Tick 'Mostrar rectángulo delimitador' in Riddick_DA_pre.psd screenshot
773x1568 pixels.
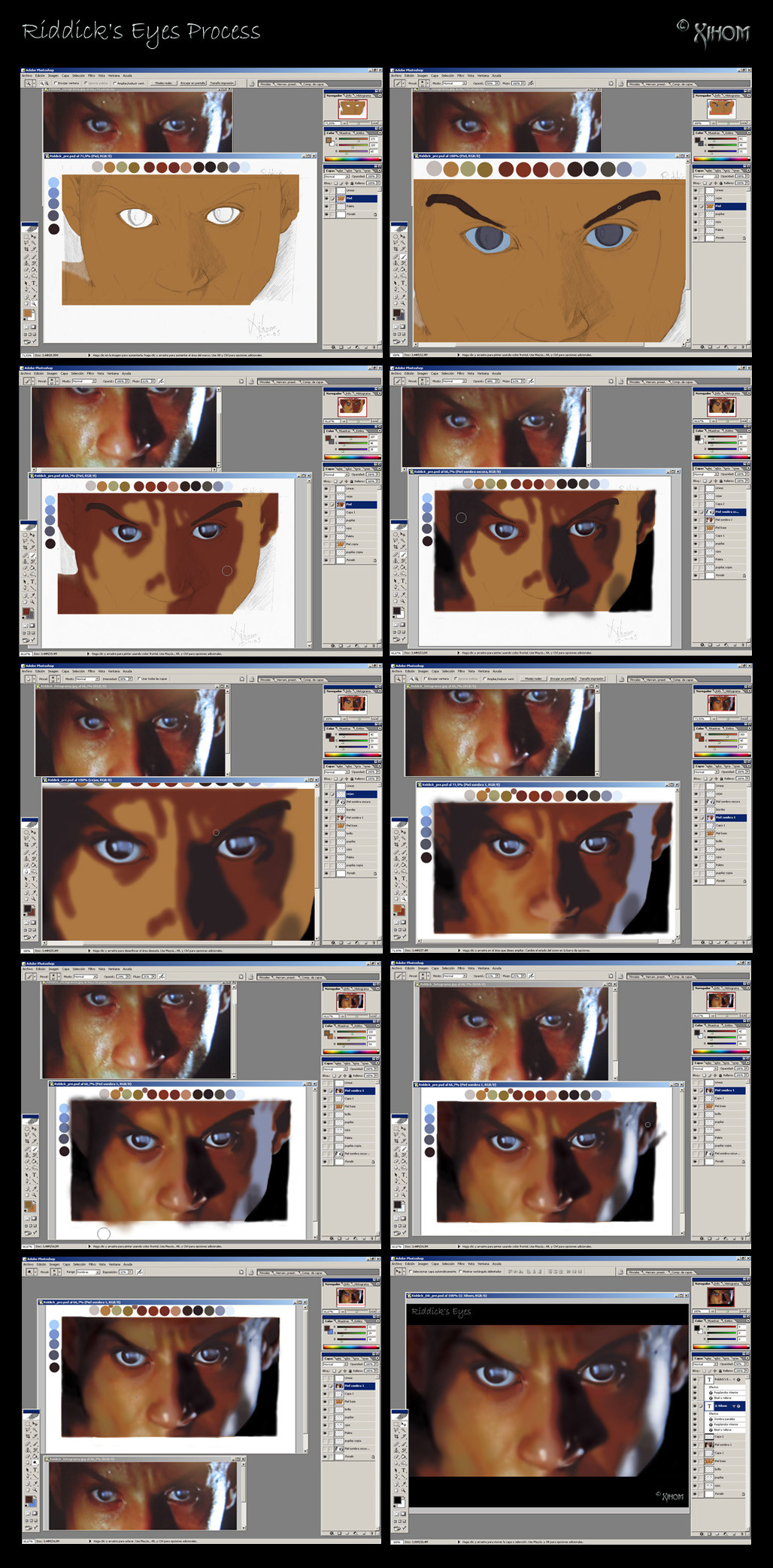460,1272
